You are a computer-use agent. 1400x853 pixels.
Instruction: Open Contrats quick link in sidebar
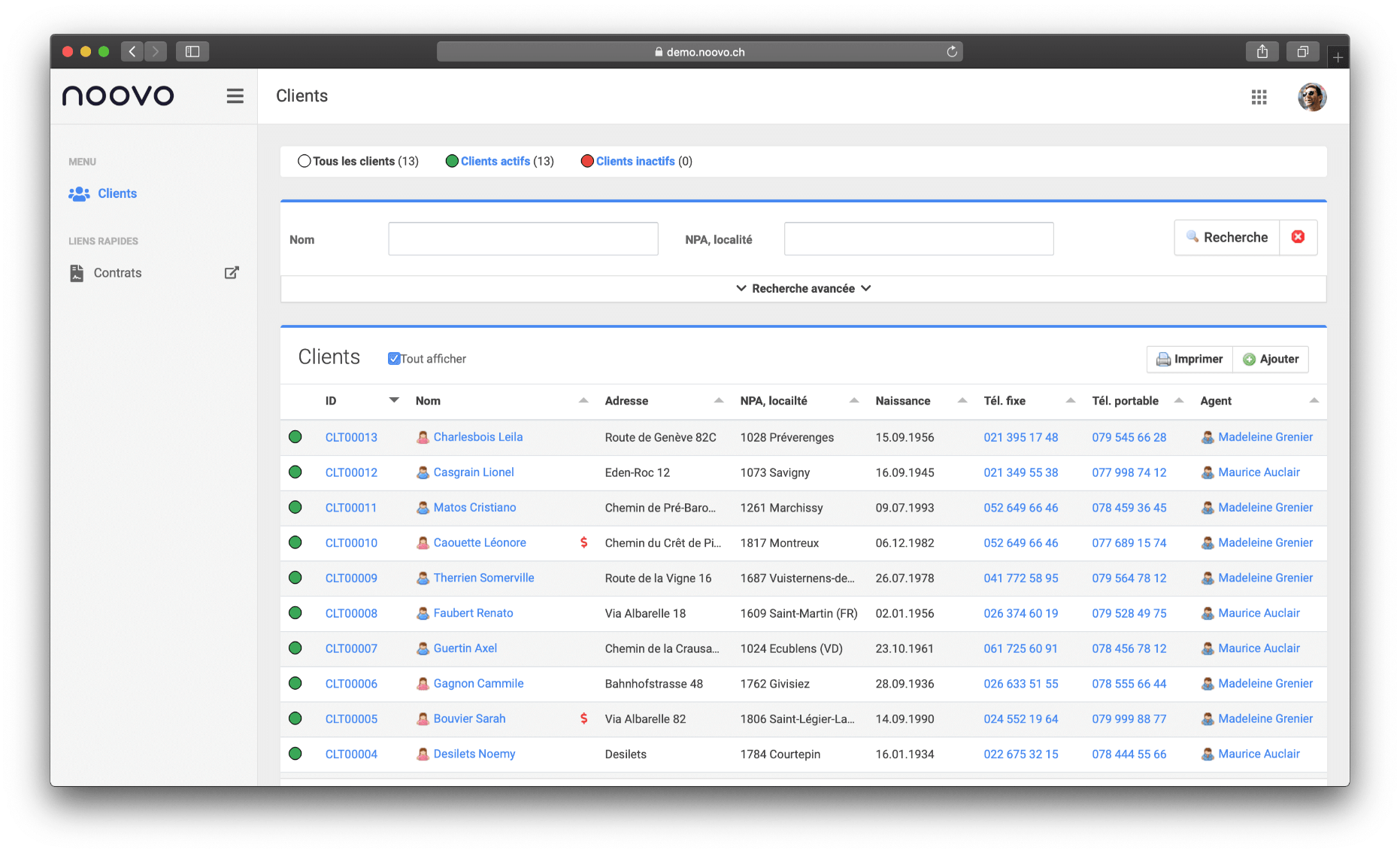coord(117,273)
